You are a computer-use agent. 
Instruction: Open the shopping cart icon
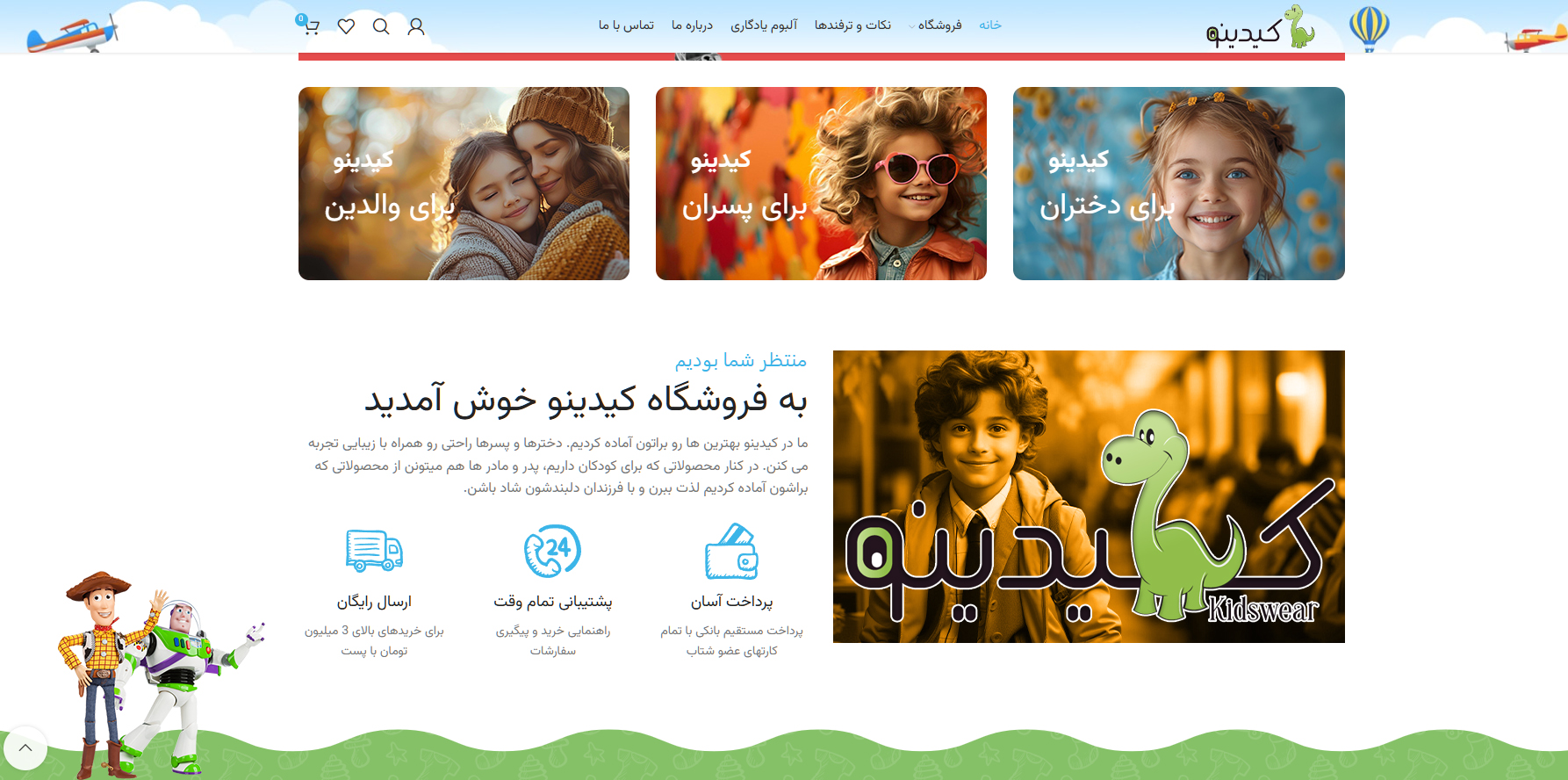pyautogui.click(x=310, y=26)
